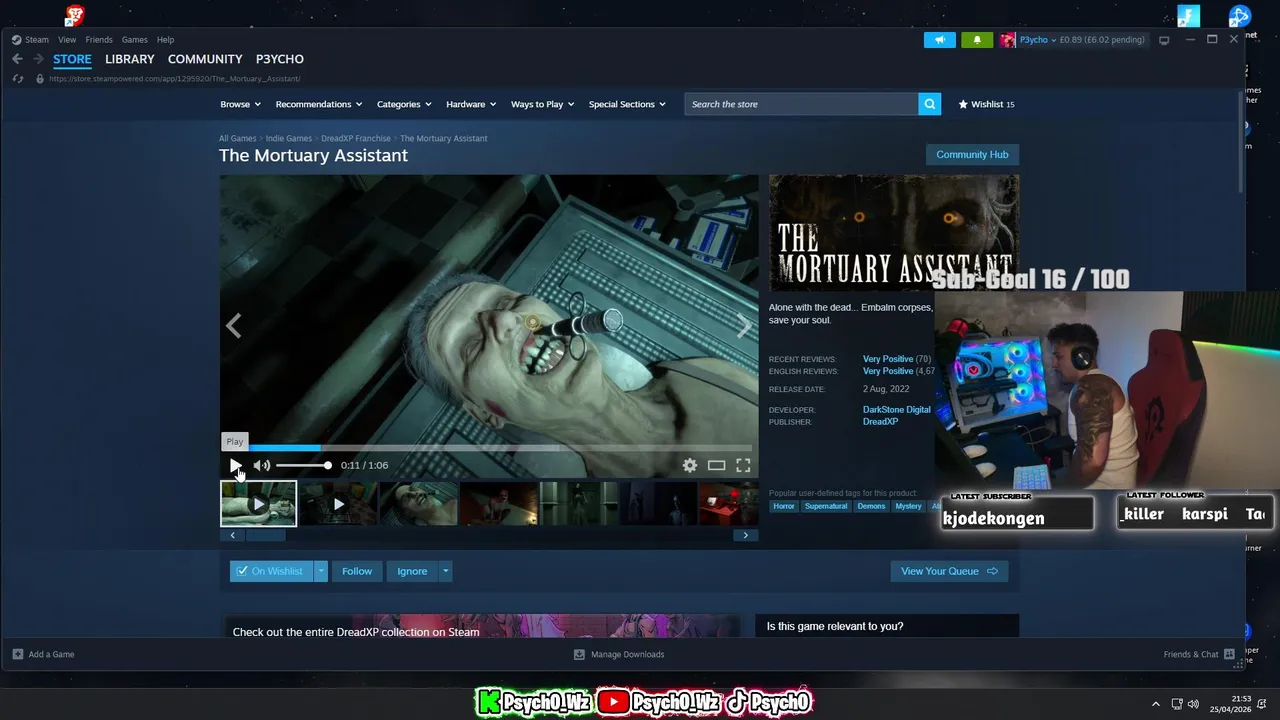Open the Wishlist link

(x=986, y=104)
